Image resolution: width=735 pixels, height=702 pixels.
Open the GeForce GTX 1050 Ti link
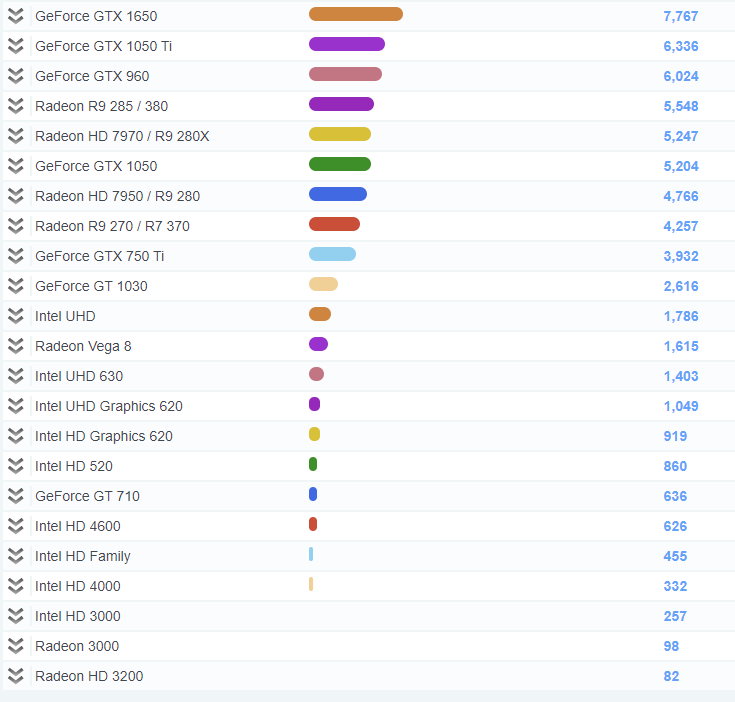[104, 46]
